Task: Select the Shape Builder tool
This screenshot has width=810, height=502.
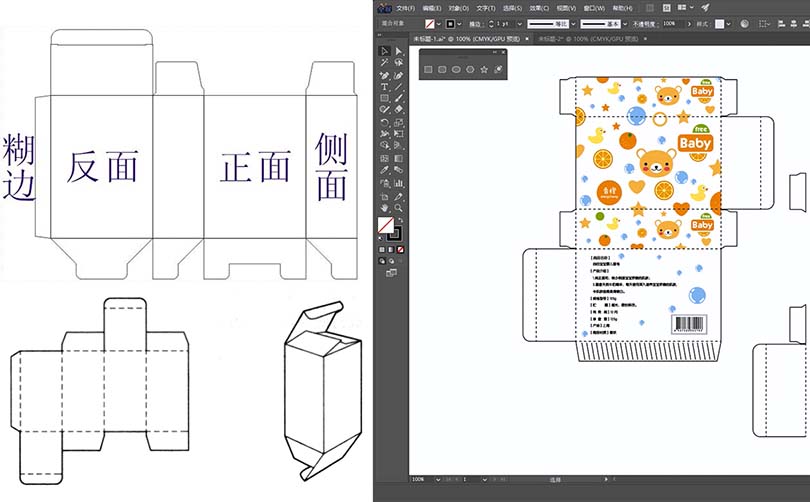Action: [384, 146]
